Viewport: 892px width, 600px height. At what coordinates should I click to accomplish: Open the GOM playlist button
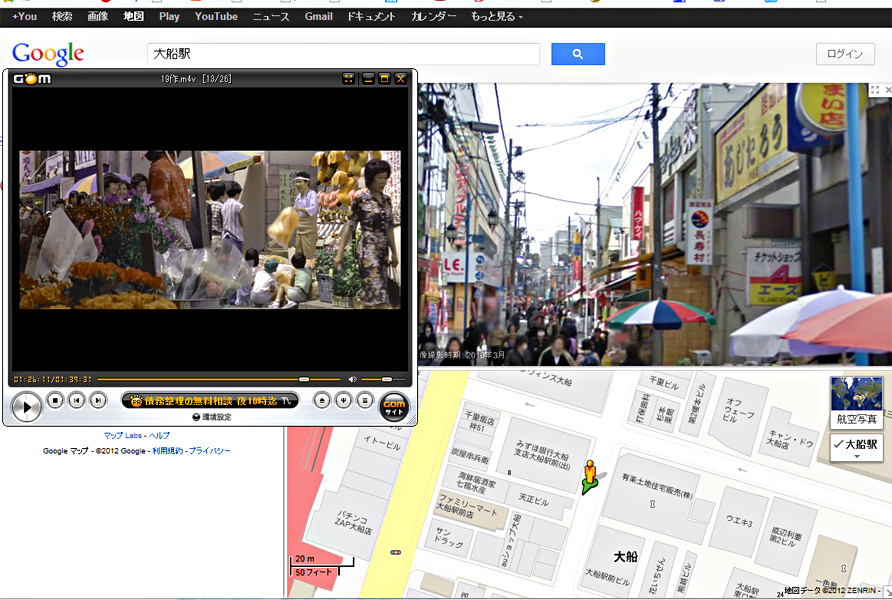click(x=365, y=400)
